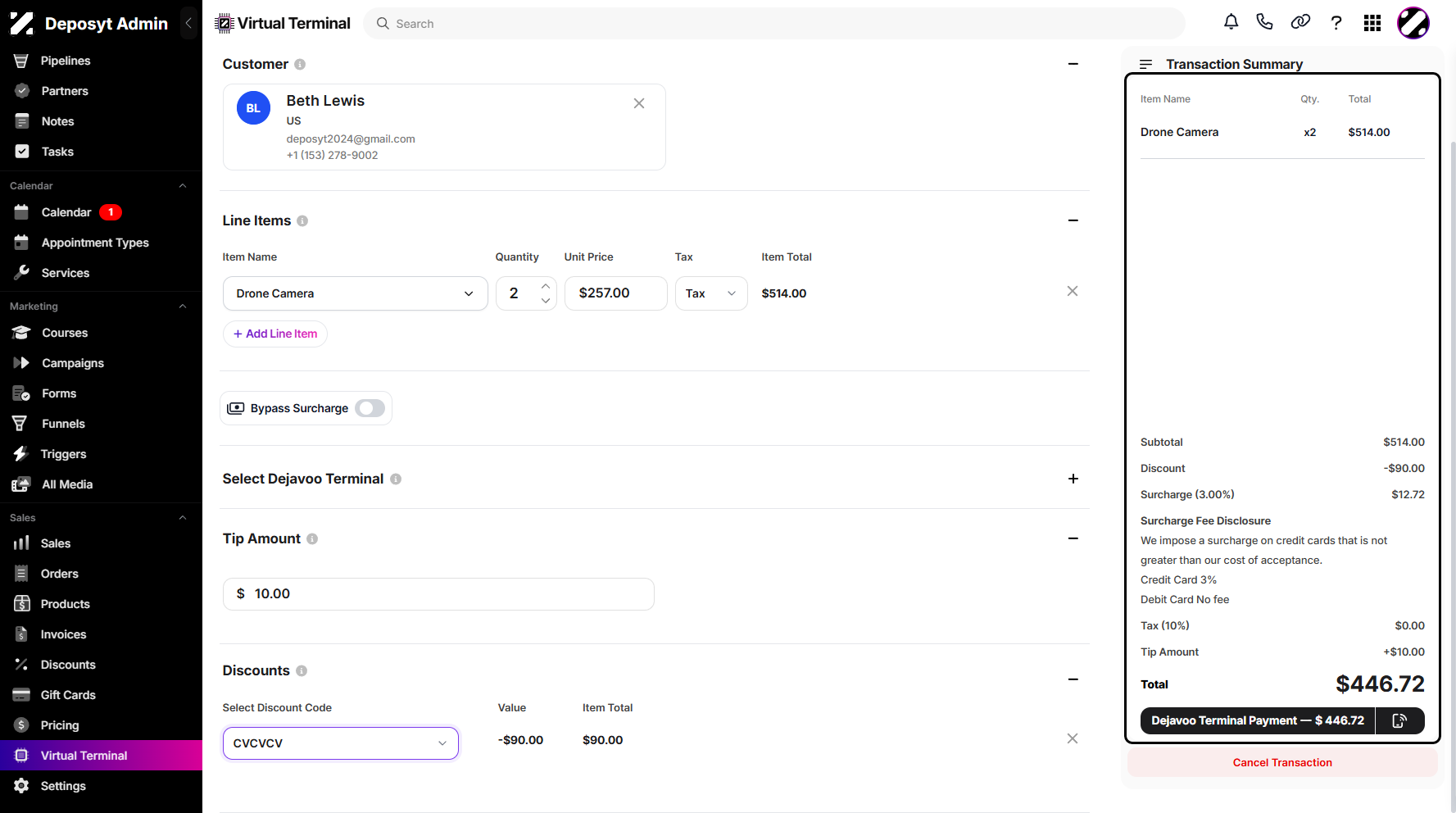Screen dimensions: 1456x813
Task: Click the info icon beside Line Items
Action: point(302,220)
